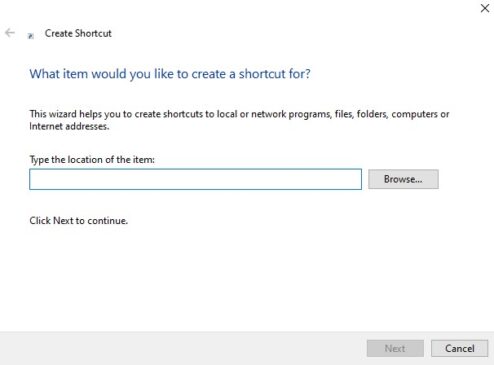Close the Create Shortcut dialog
The width and height of the screenshot is (494, 365).
click(x=485, y=8)
